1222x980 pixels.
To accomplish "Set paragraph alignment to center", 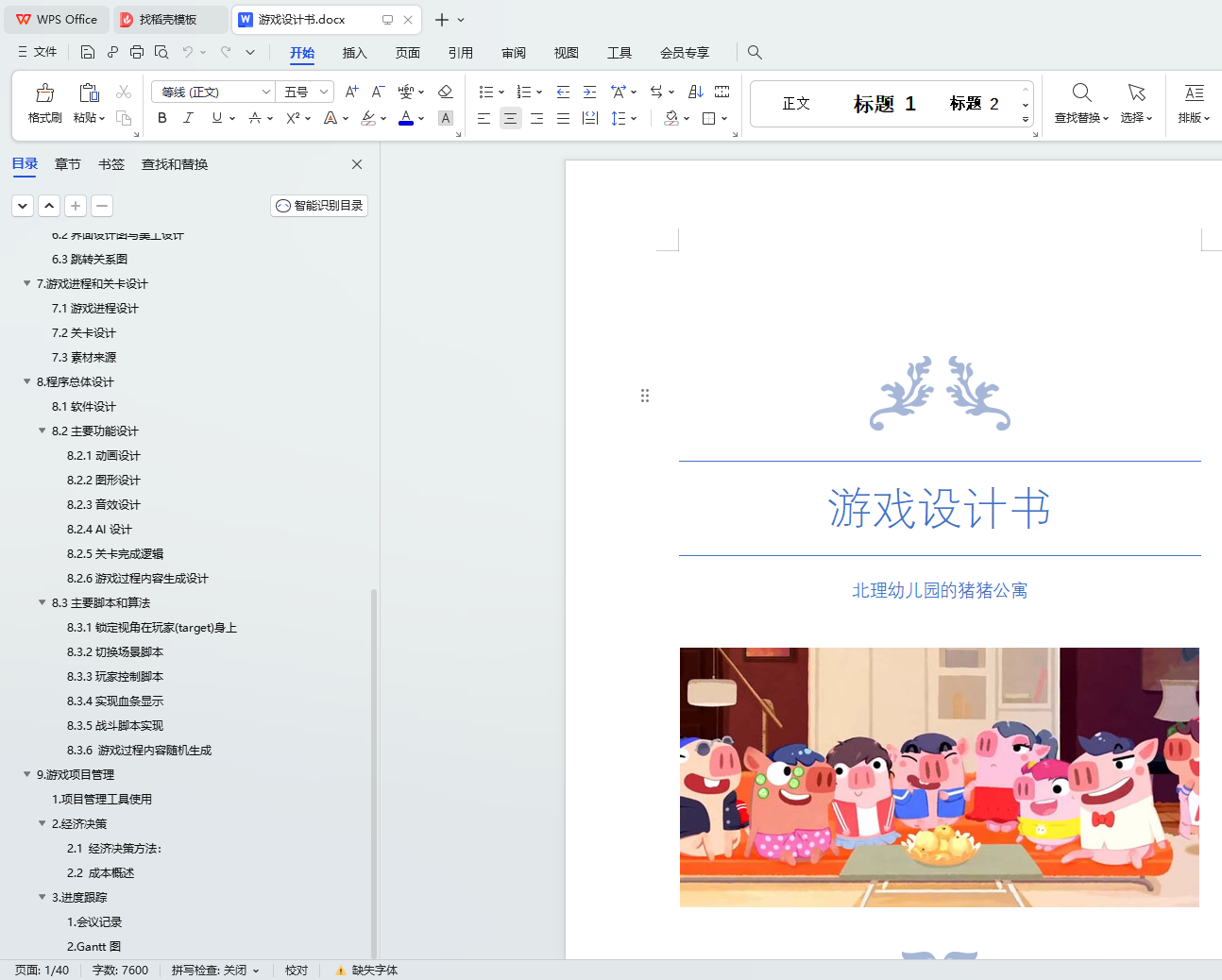I will [x=510, y=118].
